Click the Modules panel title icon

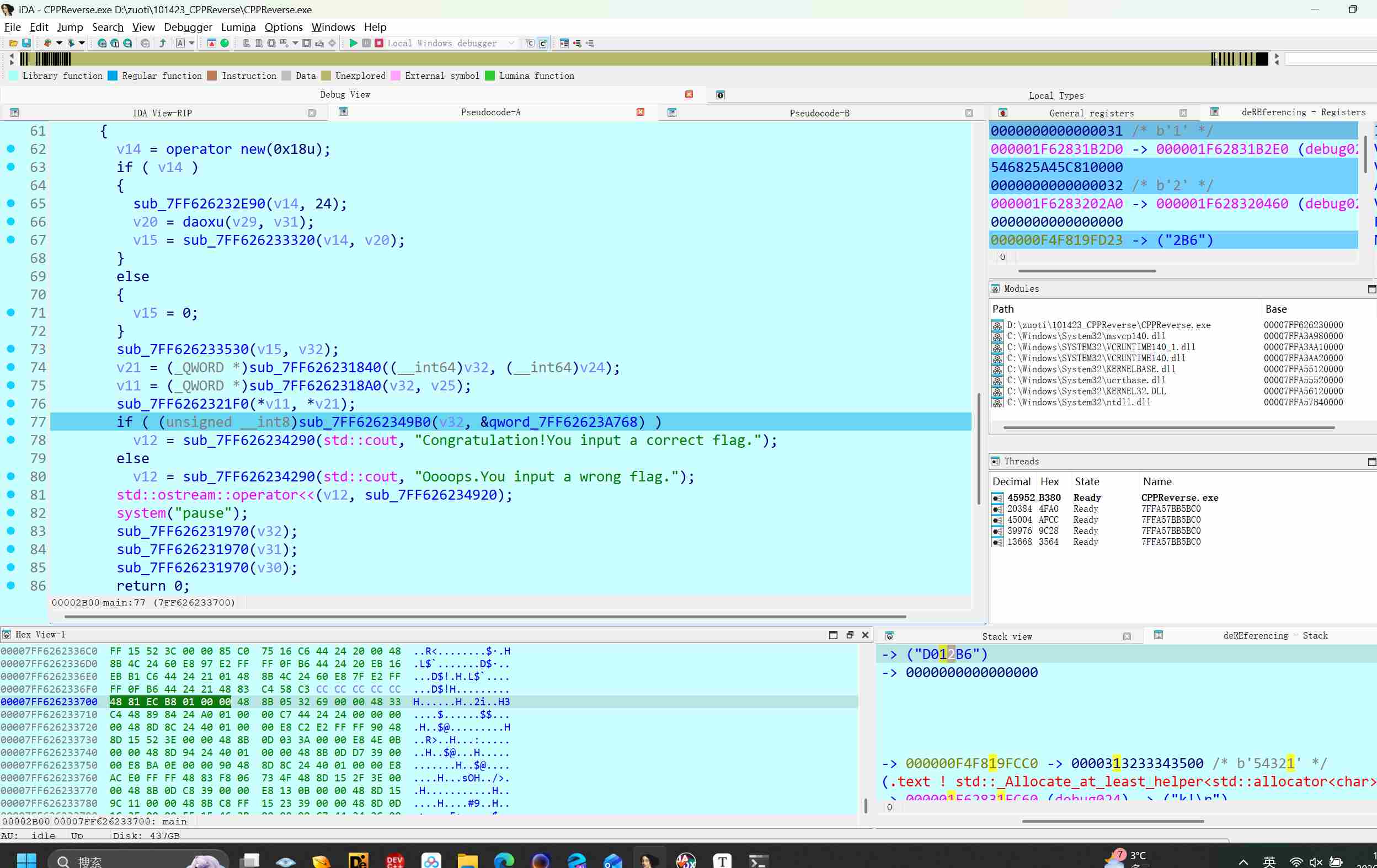click(x=996, y=289)
